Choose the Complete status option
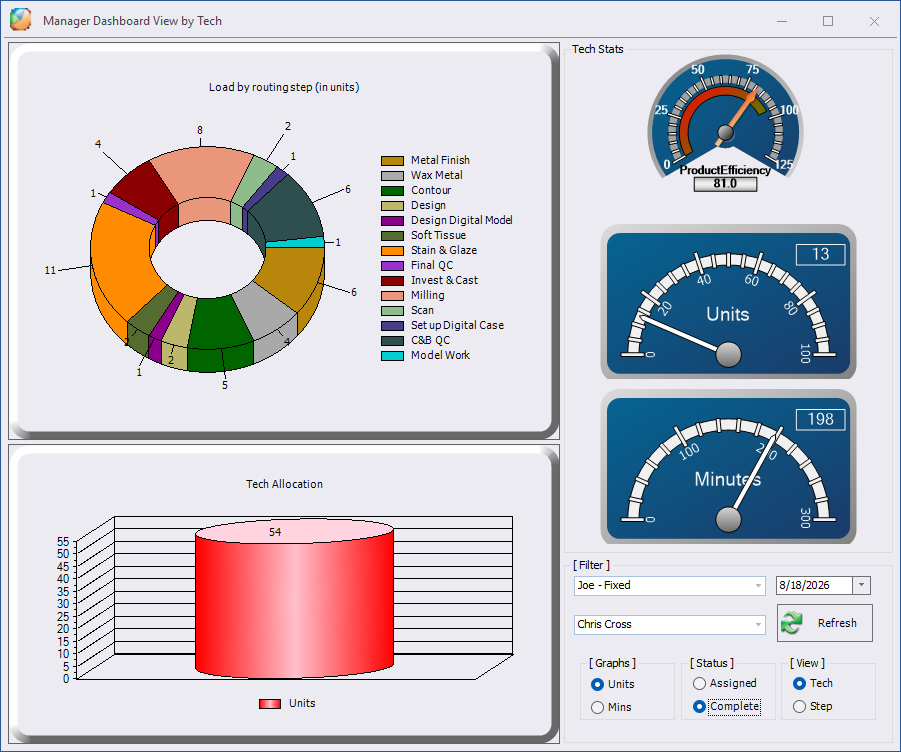Screen dimensions: 901x752 [699, 707]
